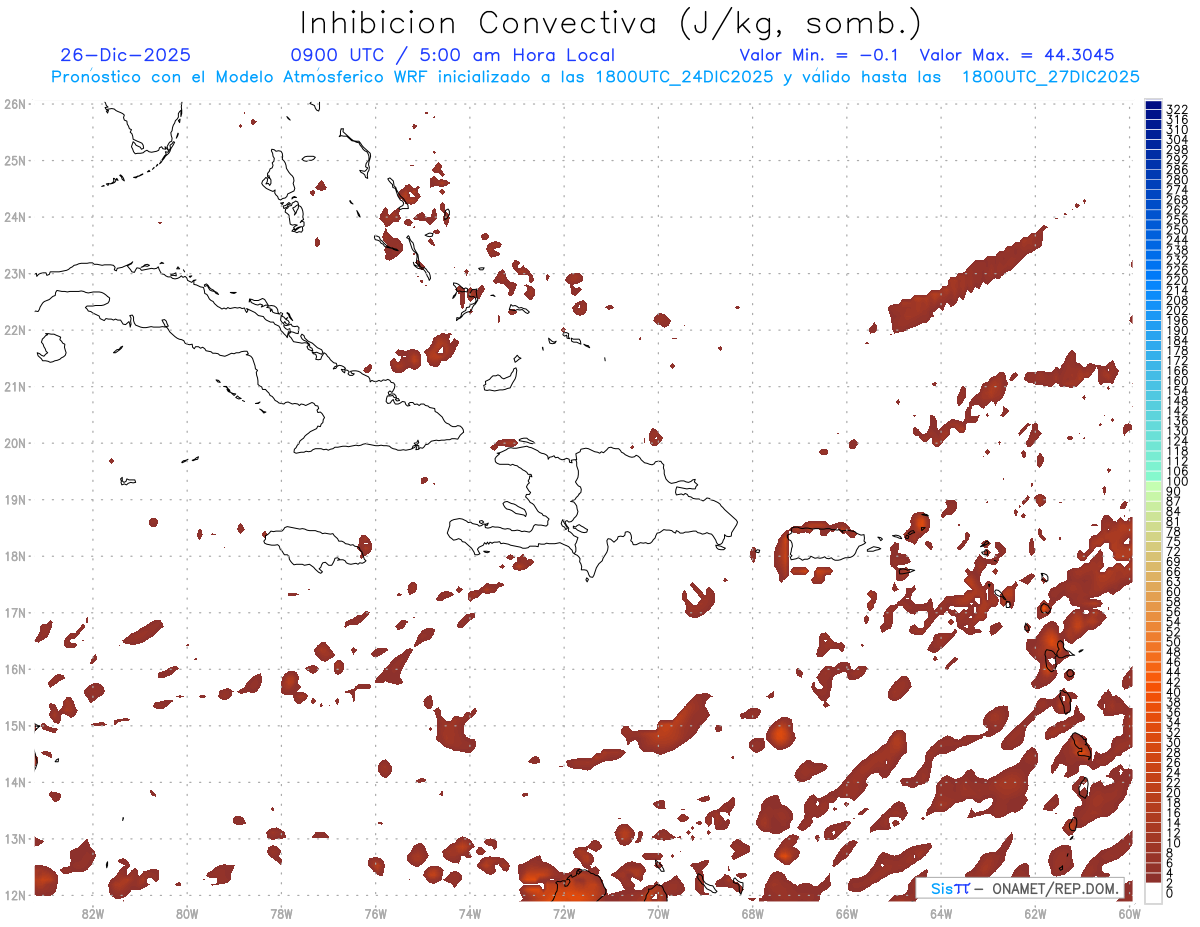Click the '22N' latitude label
Image resolution: width=1200 pixels, height=927 pixels.
[15, 329]
